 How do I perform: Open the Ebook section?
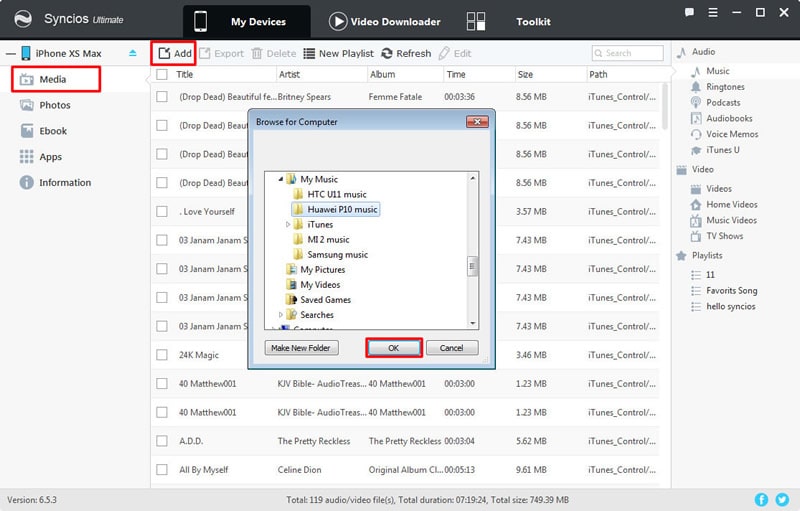[x=43, y=131]
